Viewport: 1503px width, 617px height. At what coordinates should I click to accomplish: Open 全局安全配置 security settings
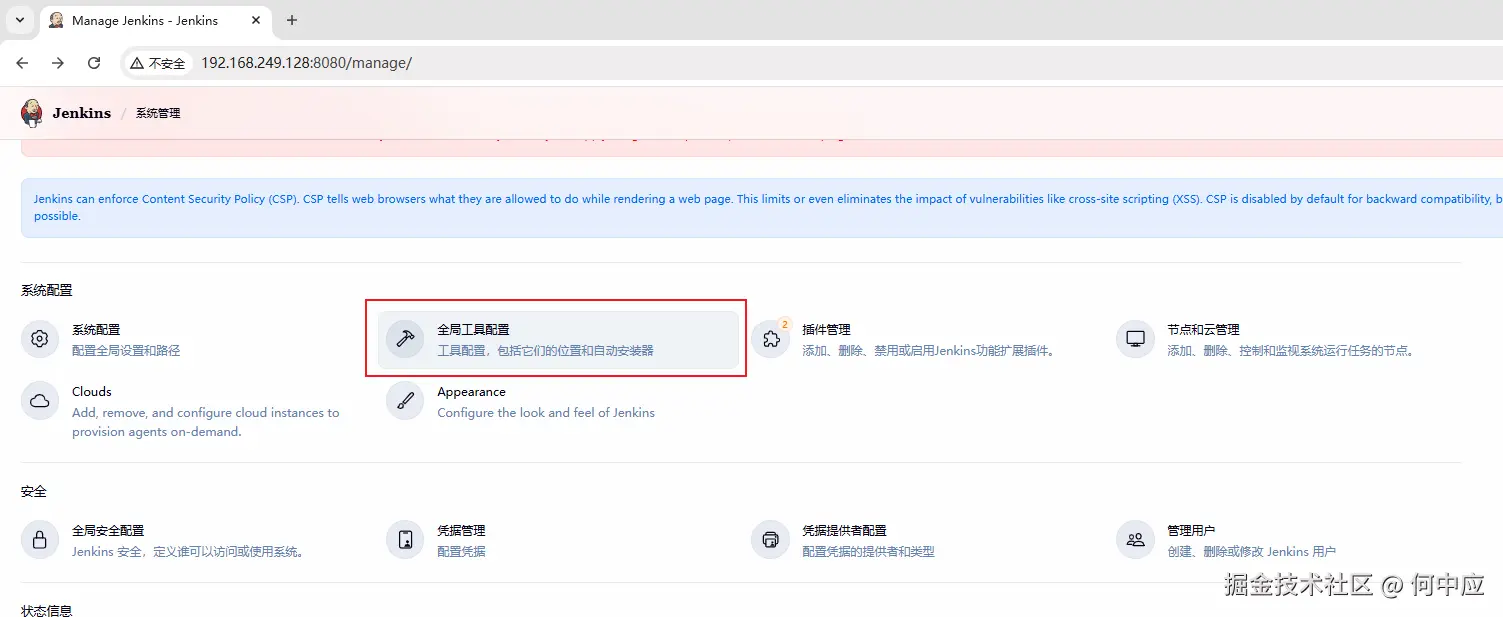pos(108,530)
